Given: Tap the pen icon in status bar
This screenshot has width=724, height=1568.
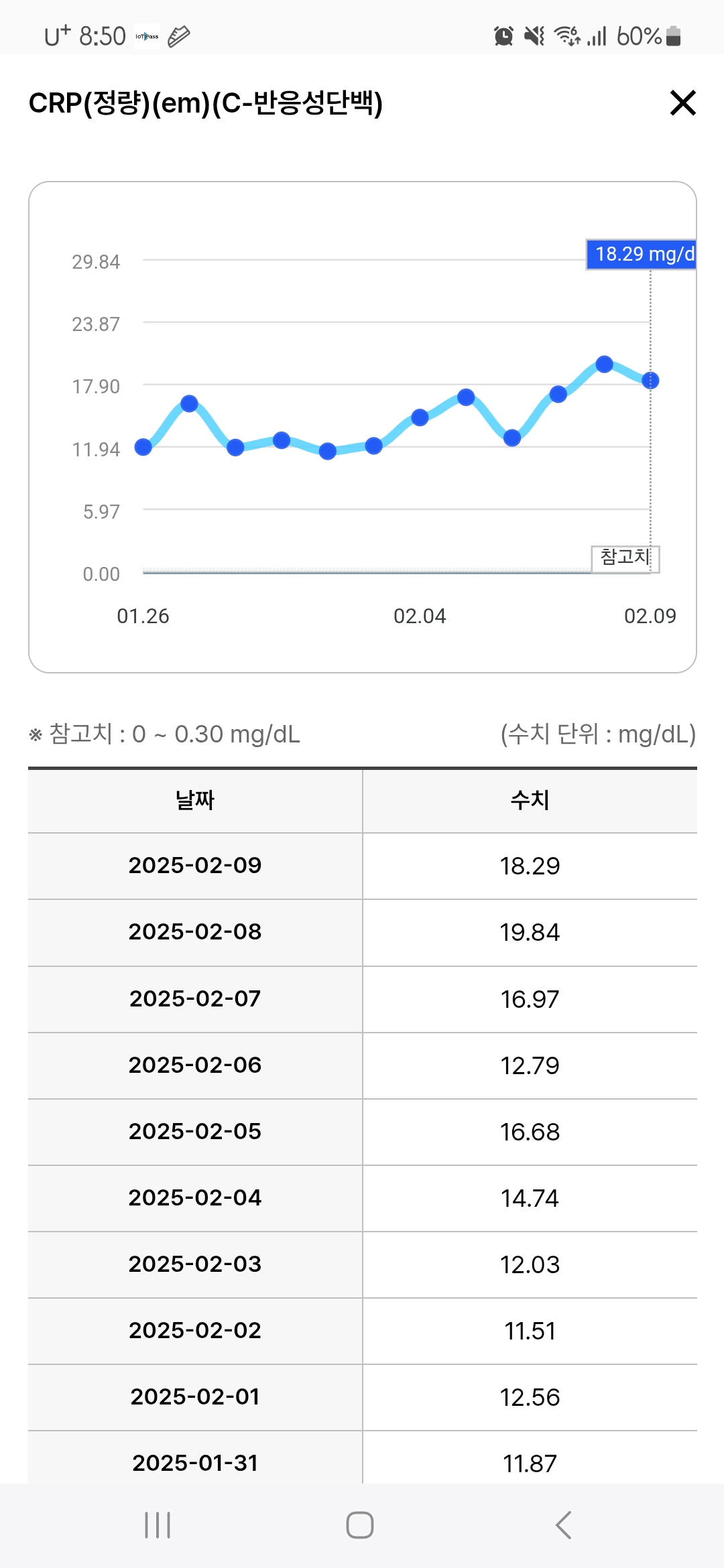Looking at the screenshot, I should (178, 36).
